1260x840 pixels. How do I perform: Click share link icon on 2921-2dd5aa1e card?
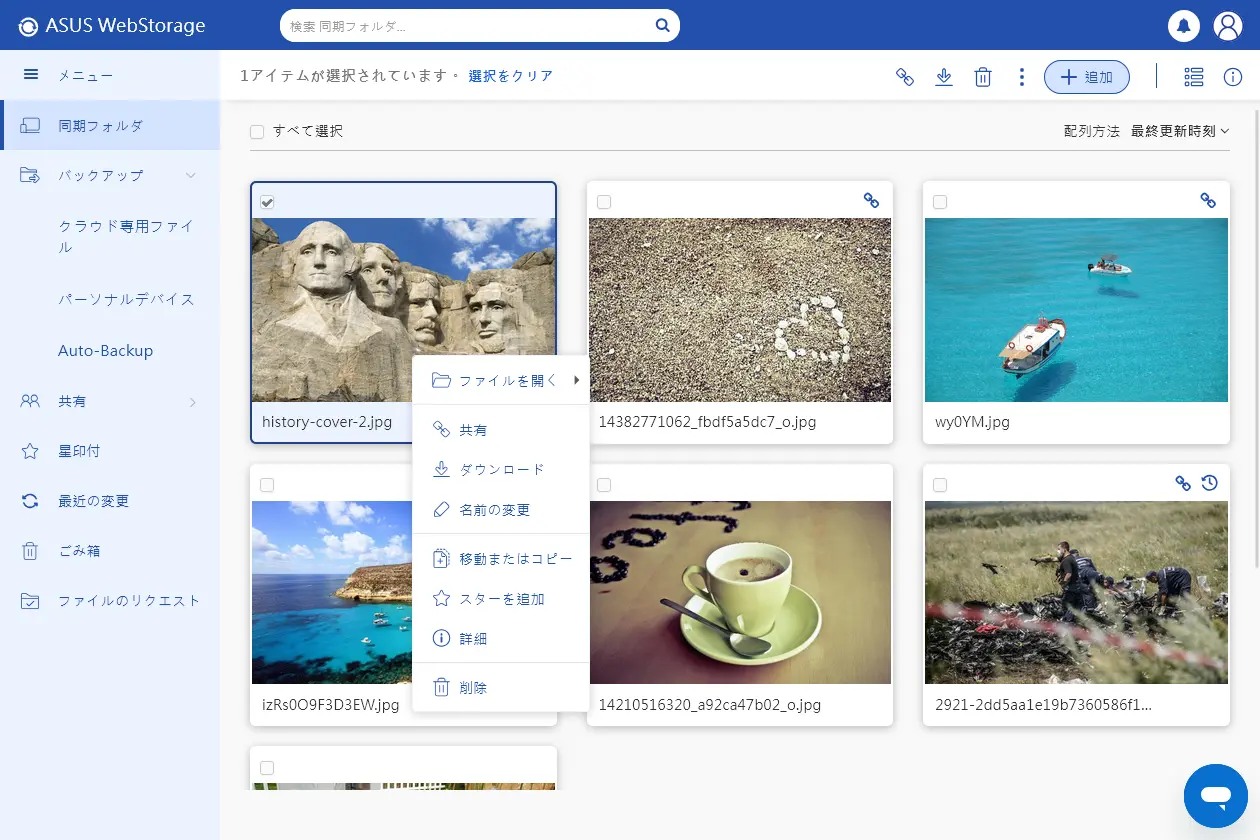tap(1183, 483)
